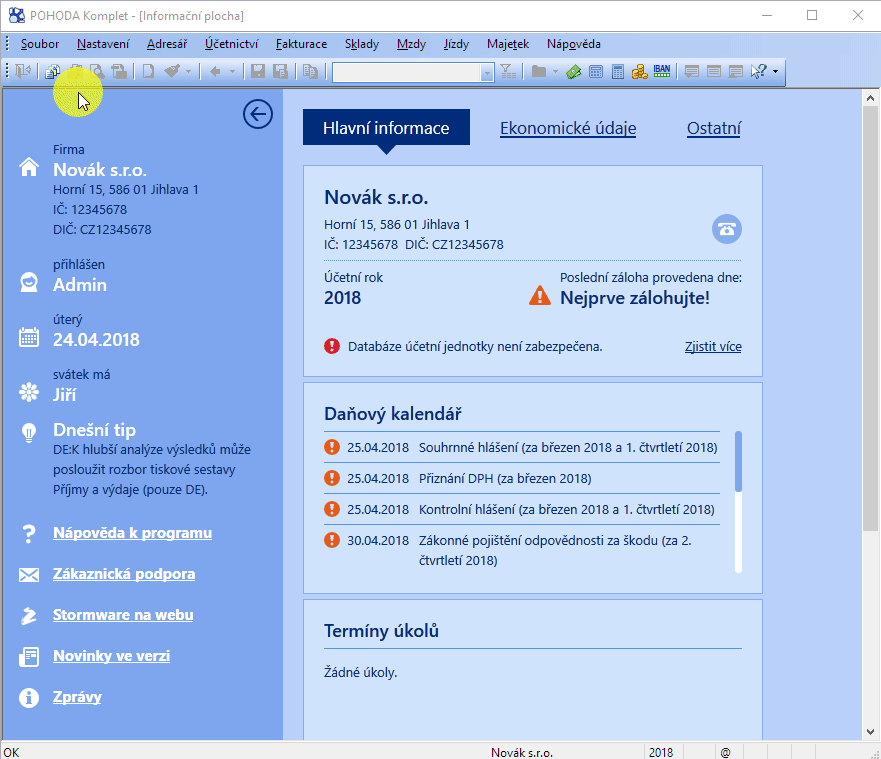Open the Novinky ve verzi link

pos(111,656)
